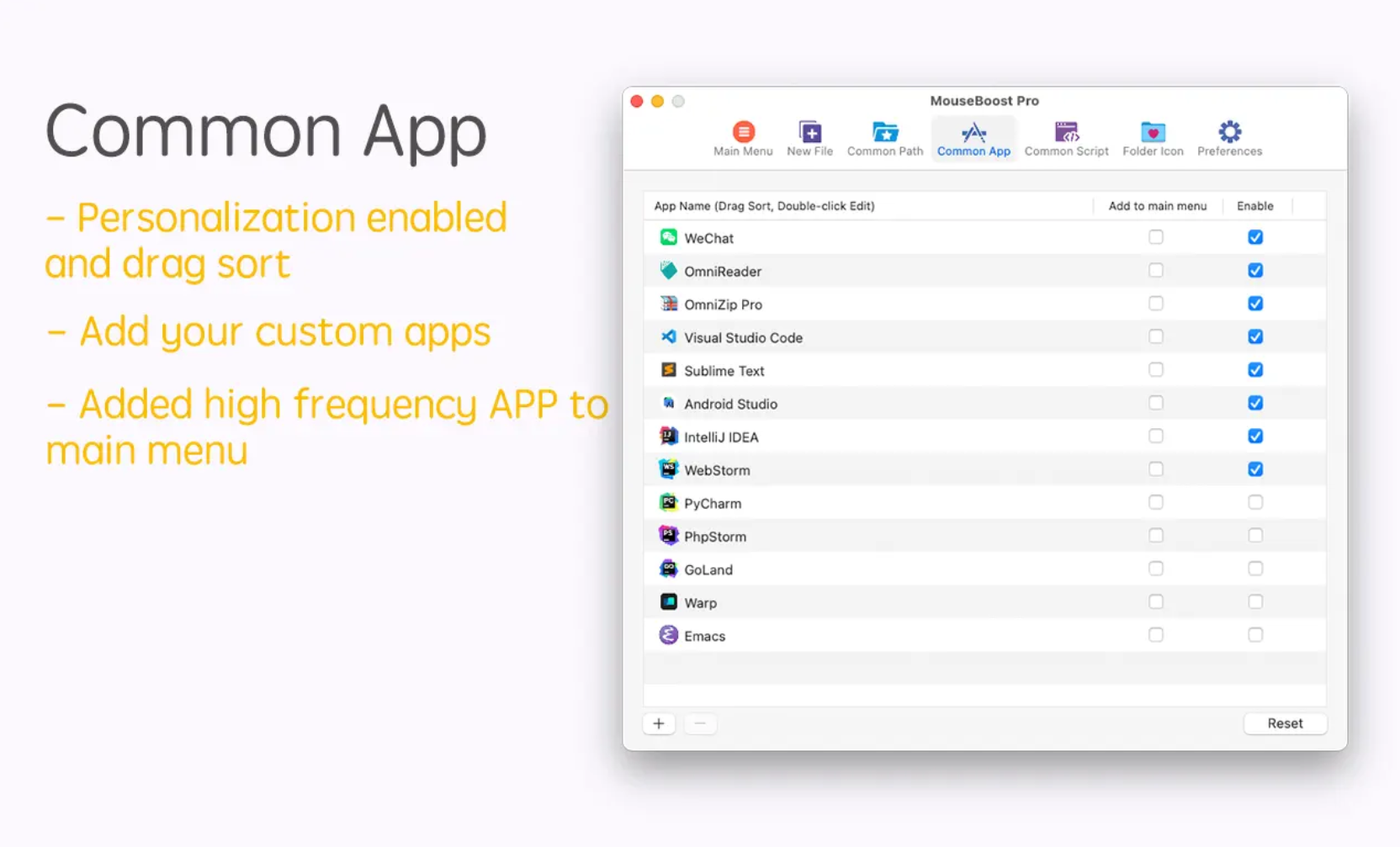Click the Enable column header
The width and height of the screenshot is (1400, 847).
tap(1255, 206)
